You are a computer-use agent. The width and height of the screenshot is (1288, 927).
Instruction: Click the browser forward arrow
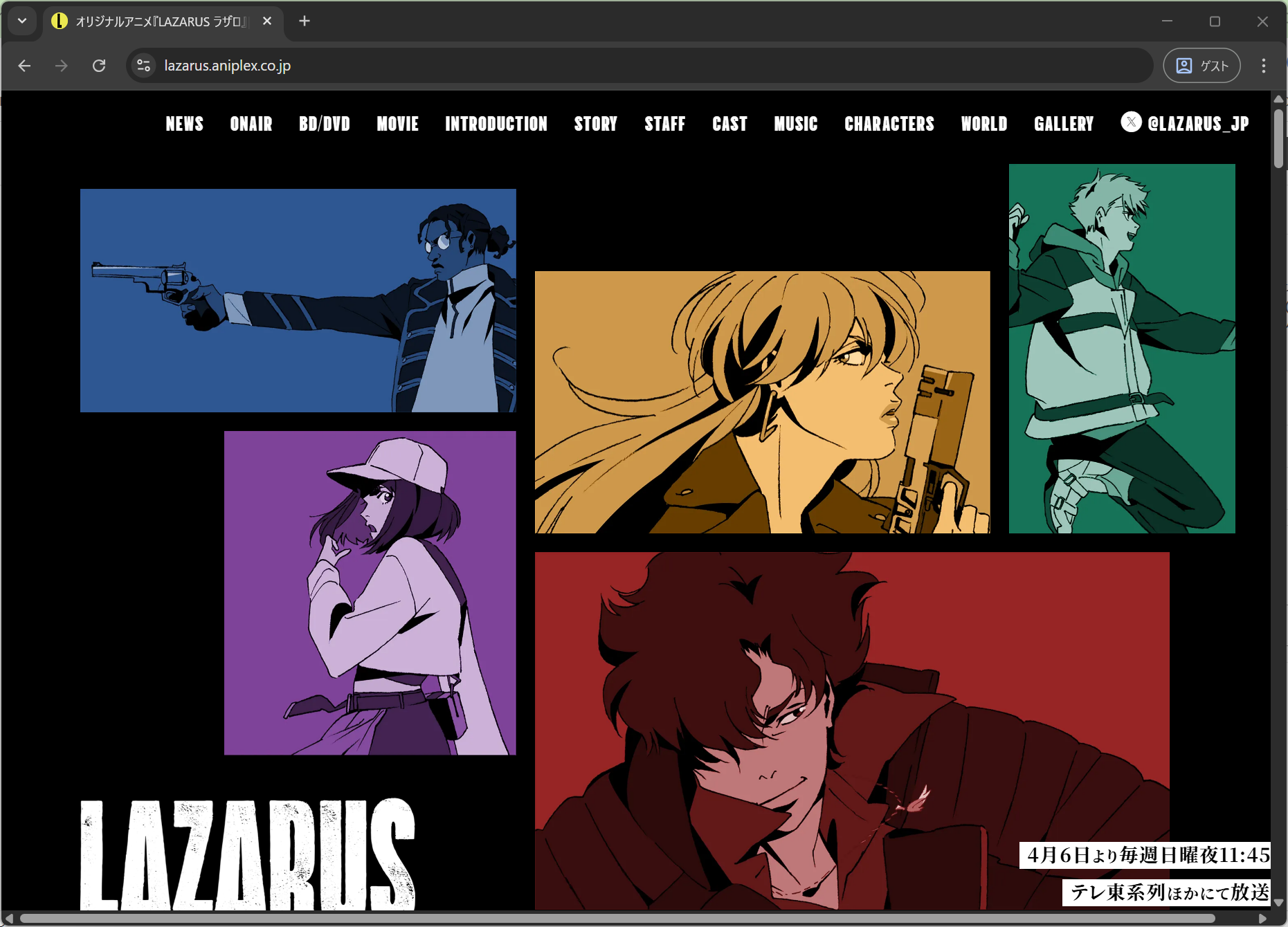coord(62,66)
